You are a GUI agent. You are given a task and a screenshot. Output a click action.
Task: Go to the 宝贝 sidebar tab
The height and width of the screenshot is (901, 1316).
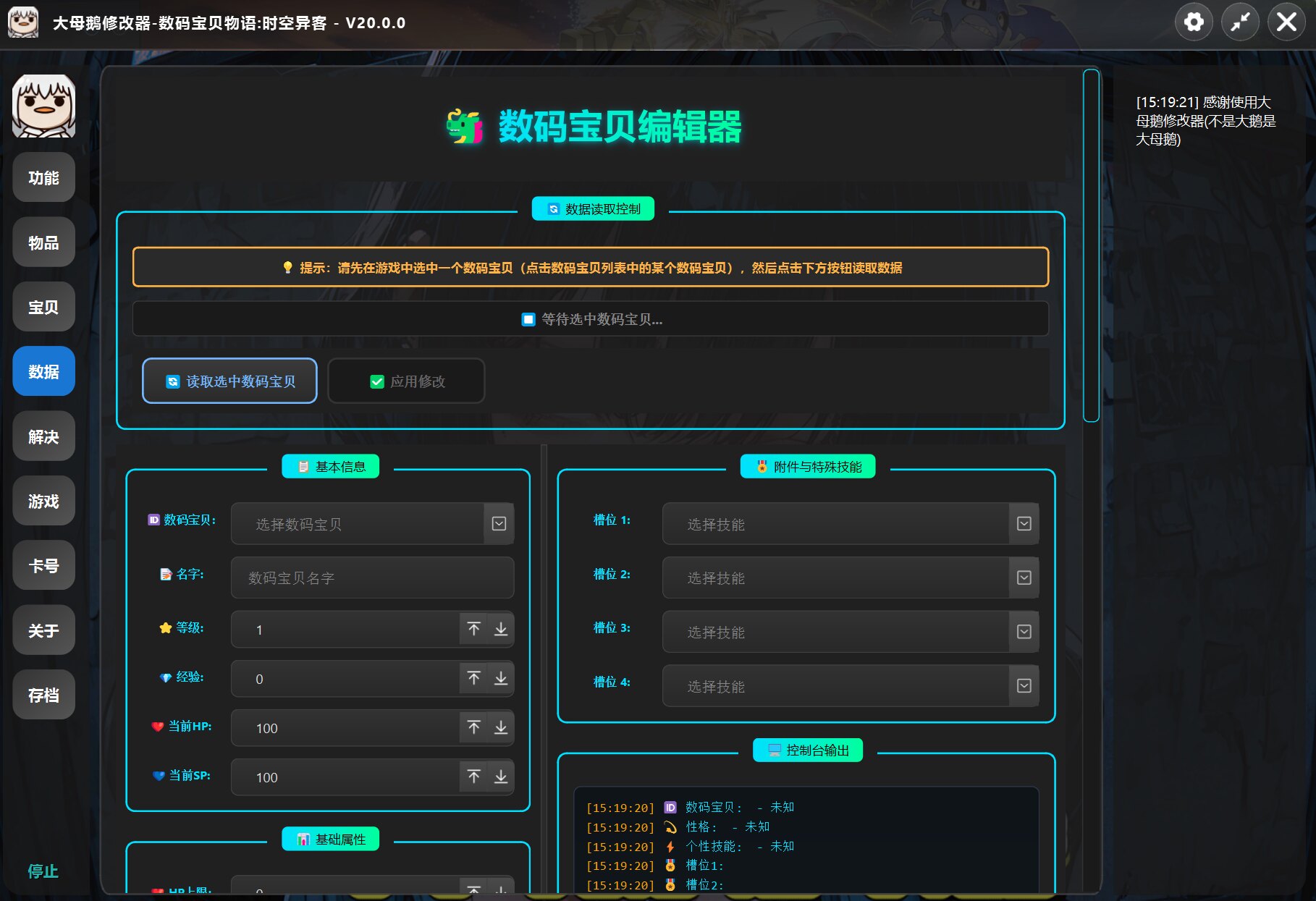[43, 307]
